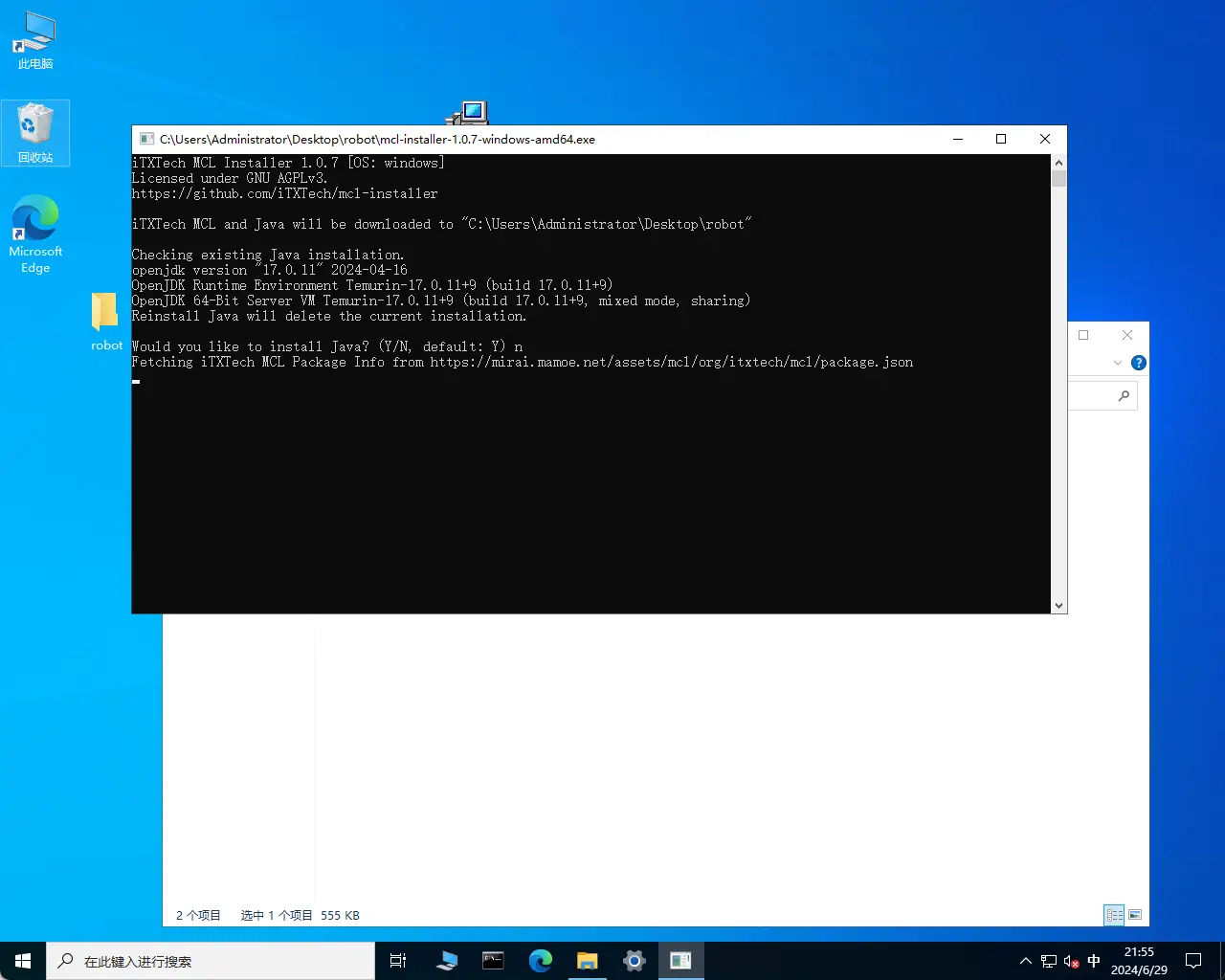Click the console scrollbar up arrow
Screen dimensions: 1225x980
(x=1058, y=163)
